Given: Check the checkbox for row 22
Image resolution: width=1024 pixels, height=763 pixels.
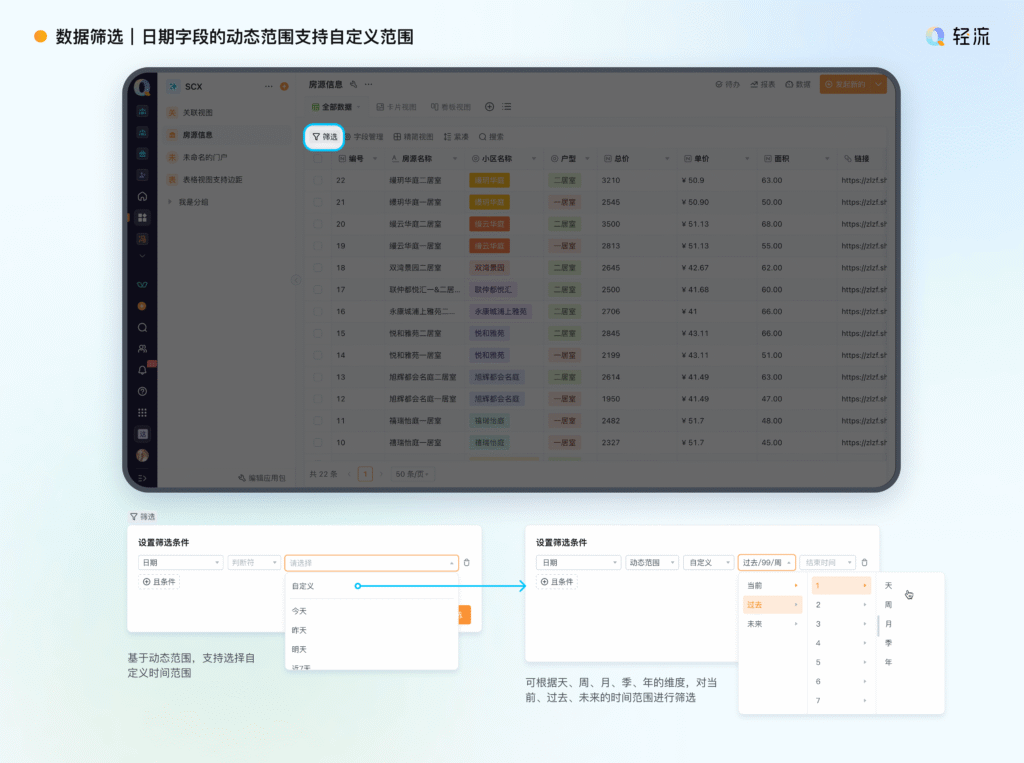Looking at the screenshot, I should click(x=317, y=180).
